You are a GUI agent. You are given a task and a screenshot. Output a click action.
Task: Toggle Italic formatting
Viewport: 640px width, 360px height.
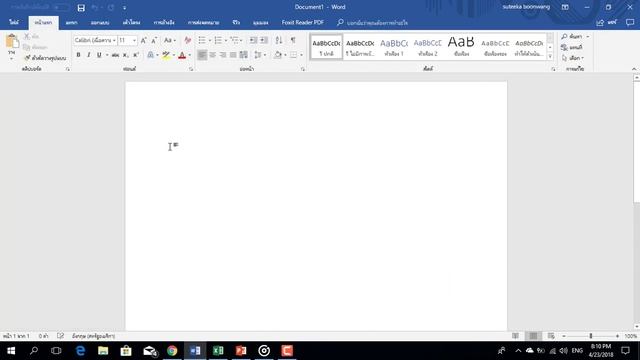(89, 55)
